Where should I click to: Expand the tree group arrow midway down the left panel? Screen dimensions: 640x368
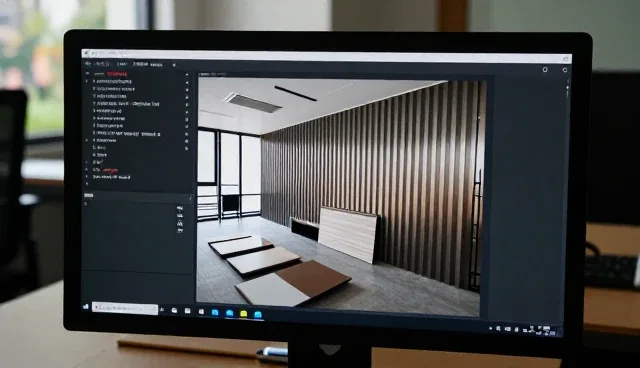pos(87,140)
